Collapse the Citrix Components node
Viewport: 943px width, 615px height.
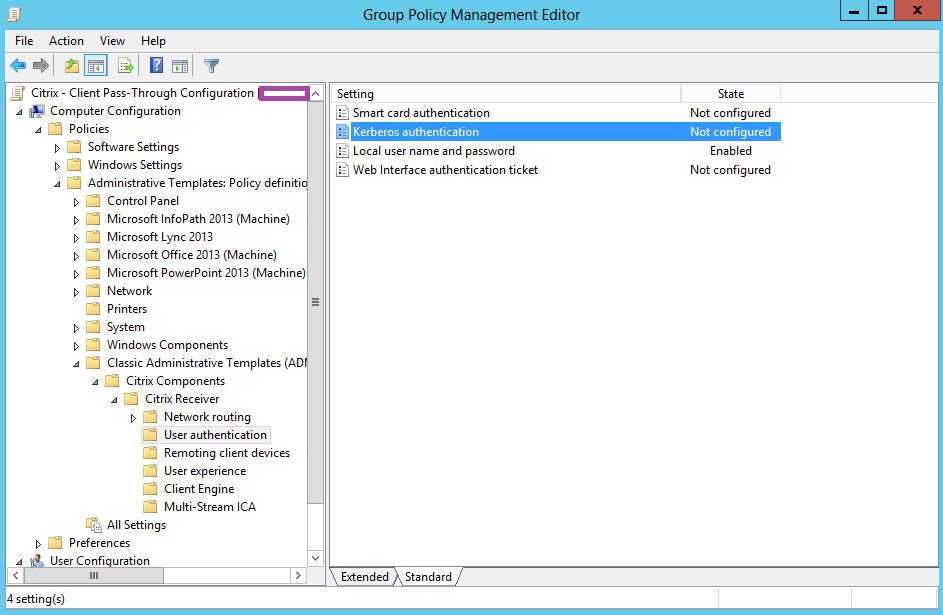(96, 382)
